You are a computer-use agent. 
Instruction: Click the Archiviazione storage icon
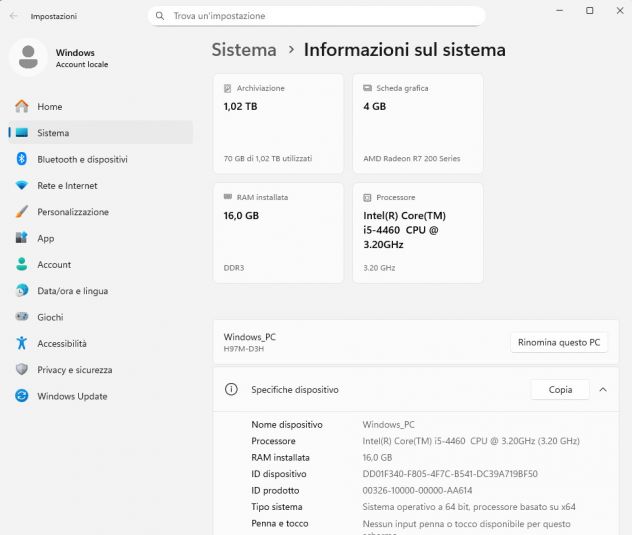click(228, 88)
